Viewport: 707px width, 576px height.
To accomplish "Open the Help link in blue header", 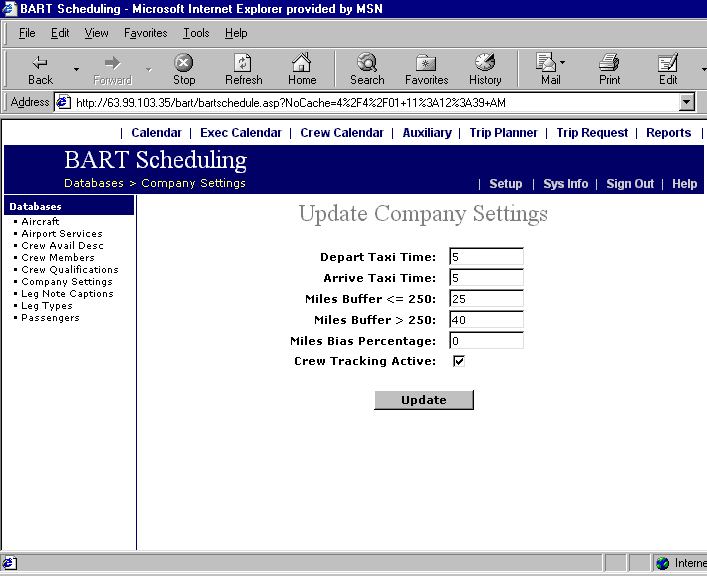I will pos(684,184).
